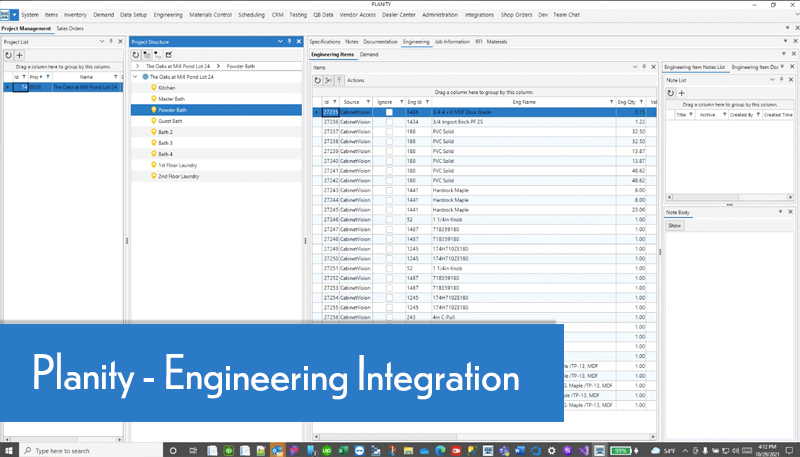Click the Windows taskbar search box
Image resolution: width=800 pixels, height=457 pixels.
click(92, 450)
